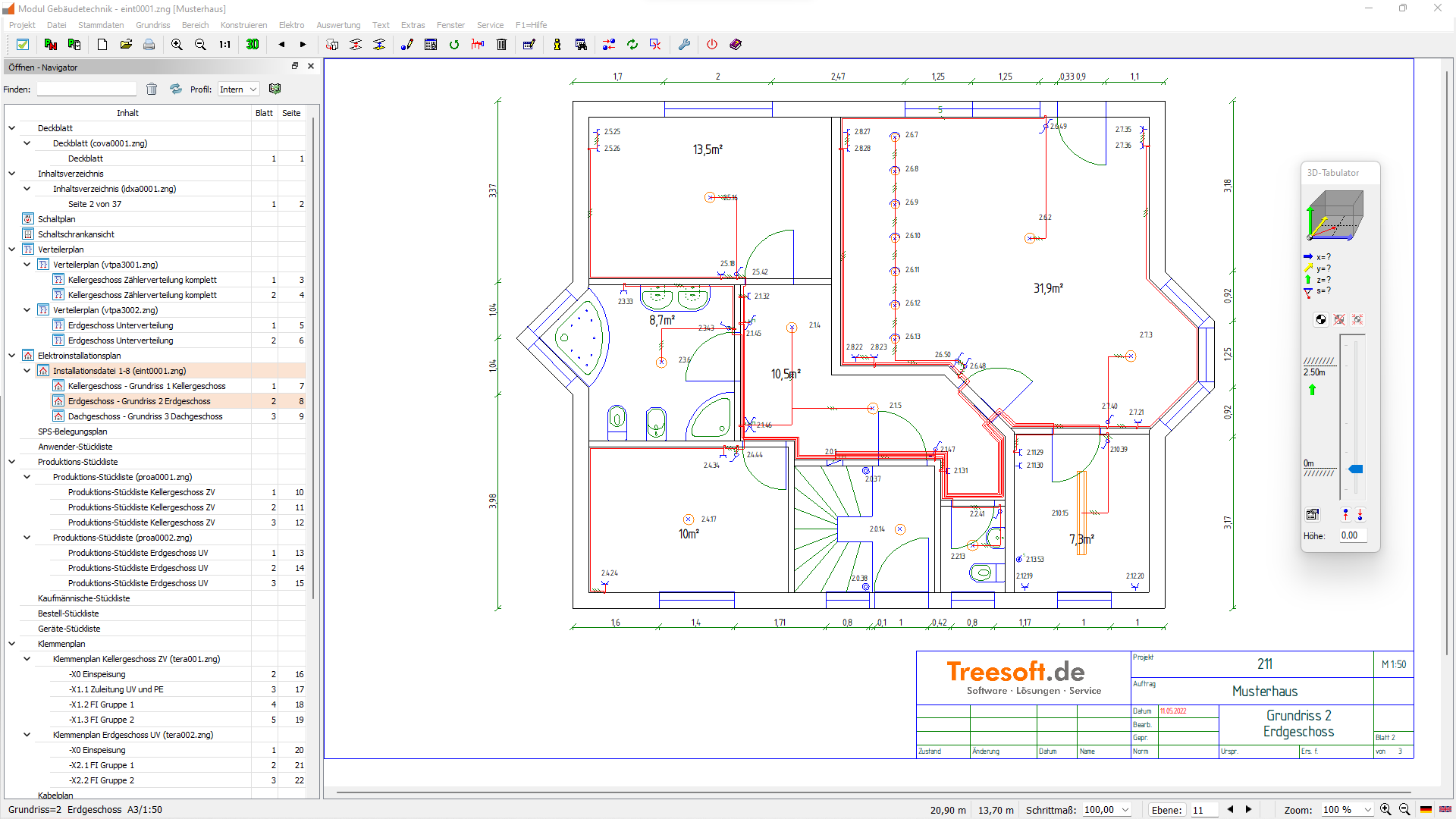Click the trash can icon beside Finden
The image size is (1456, 819).
(152, 89)
